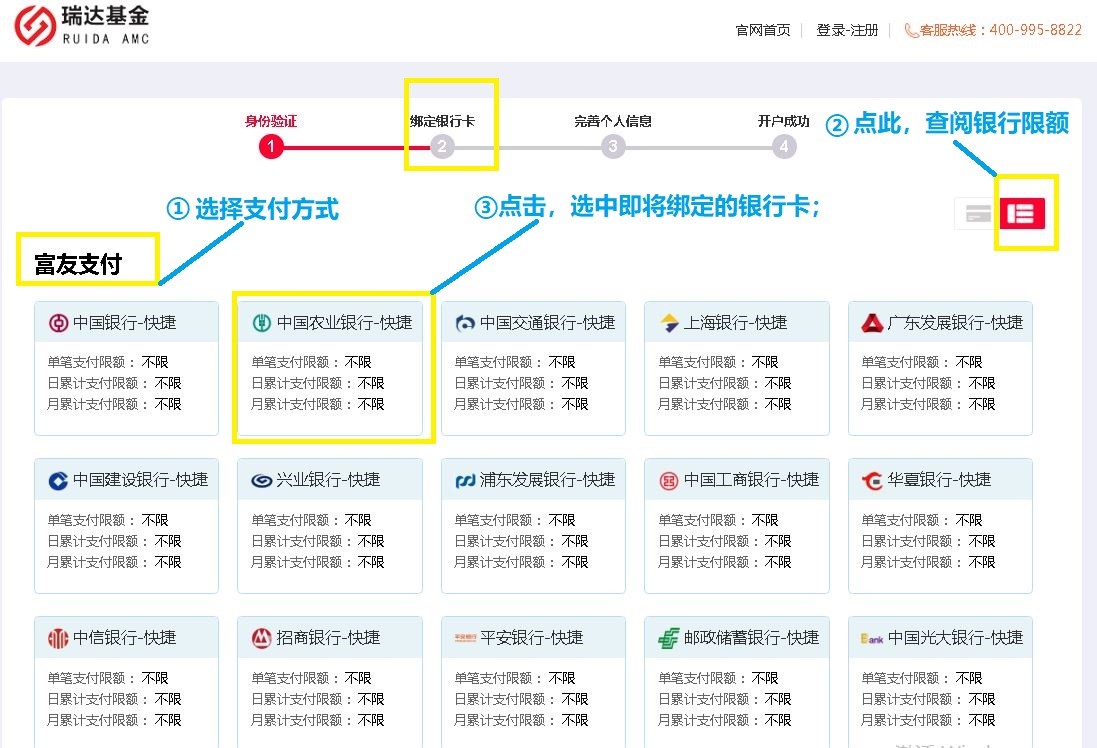
Task: Click the 浦东发展银行 logo icon
Action: 465,481
